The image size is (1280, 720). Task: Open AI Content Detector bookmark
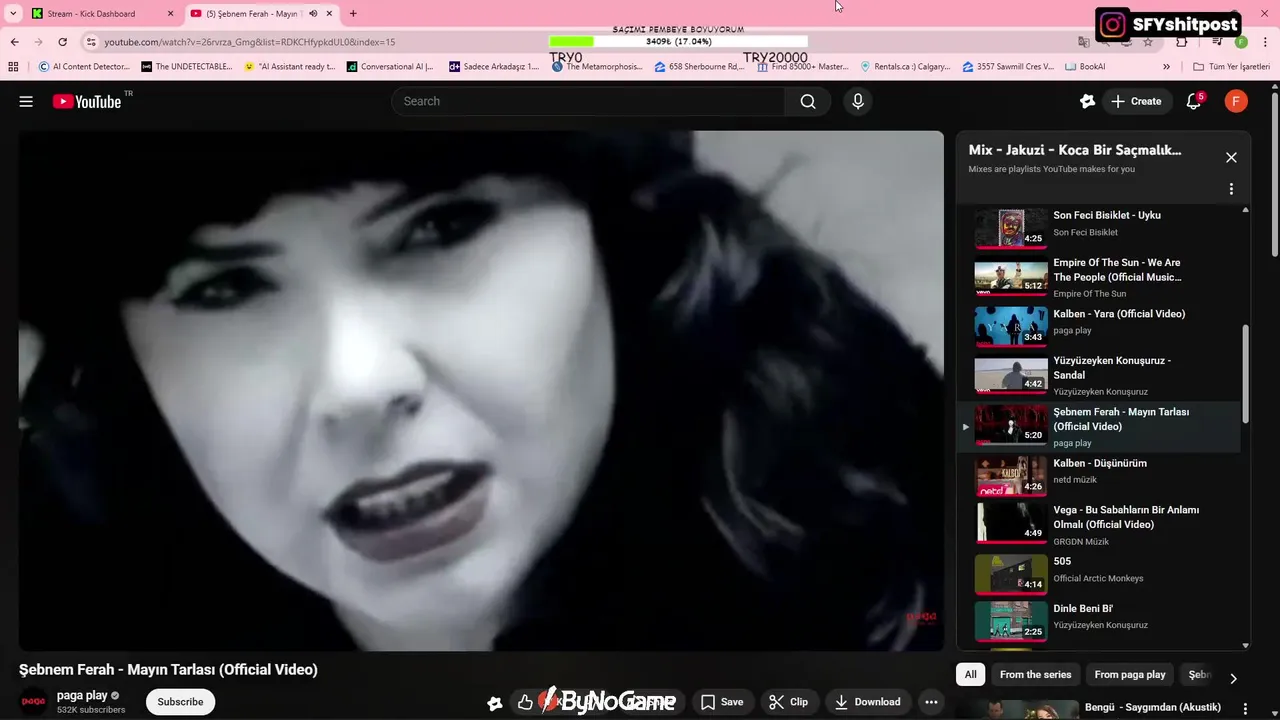(84, 66)
